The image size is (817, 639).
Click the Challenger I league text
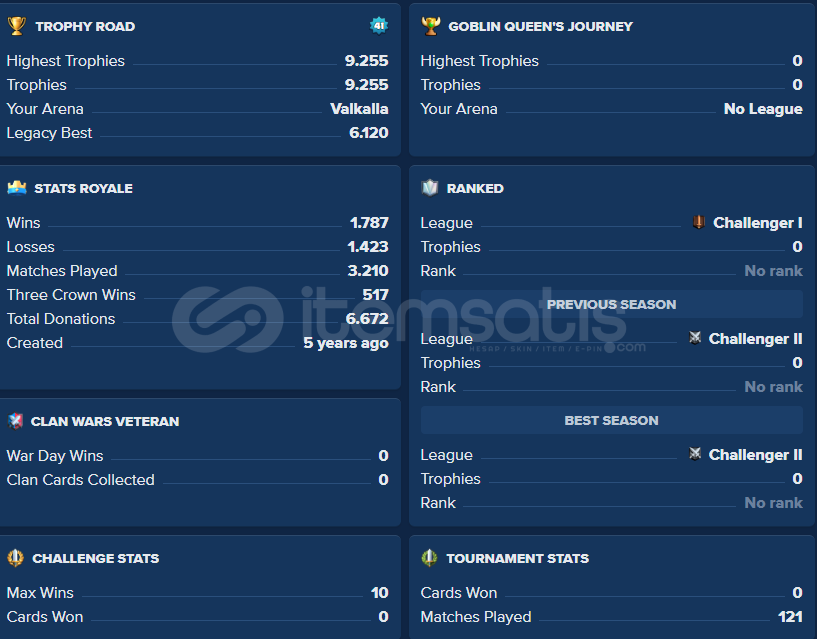pos(758,223)
